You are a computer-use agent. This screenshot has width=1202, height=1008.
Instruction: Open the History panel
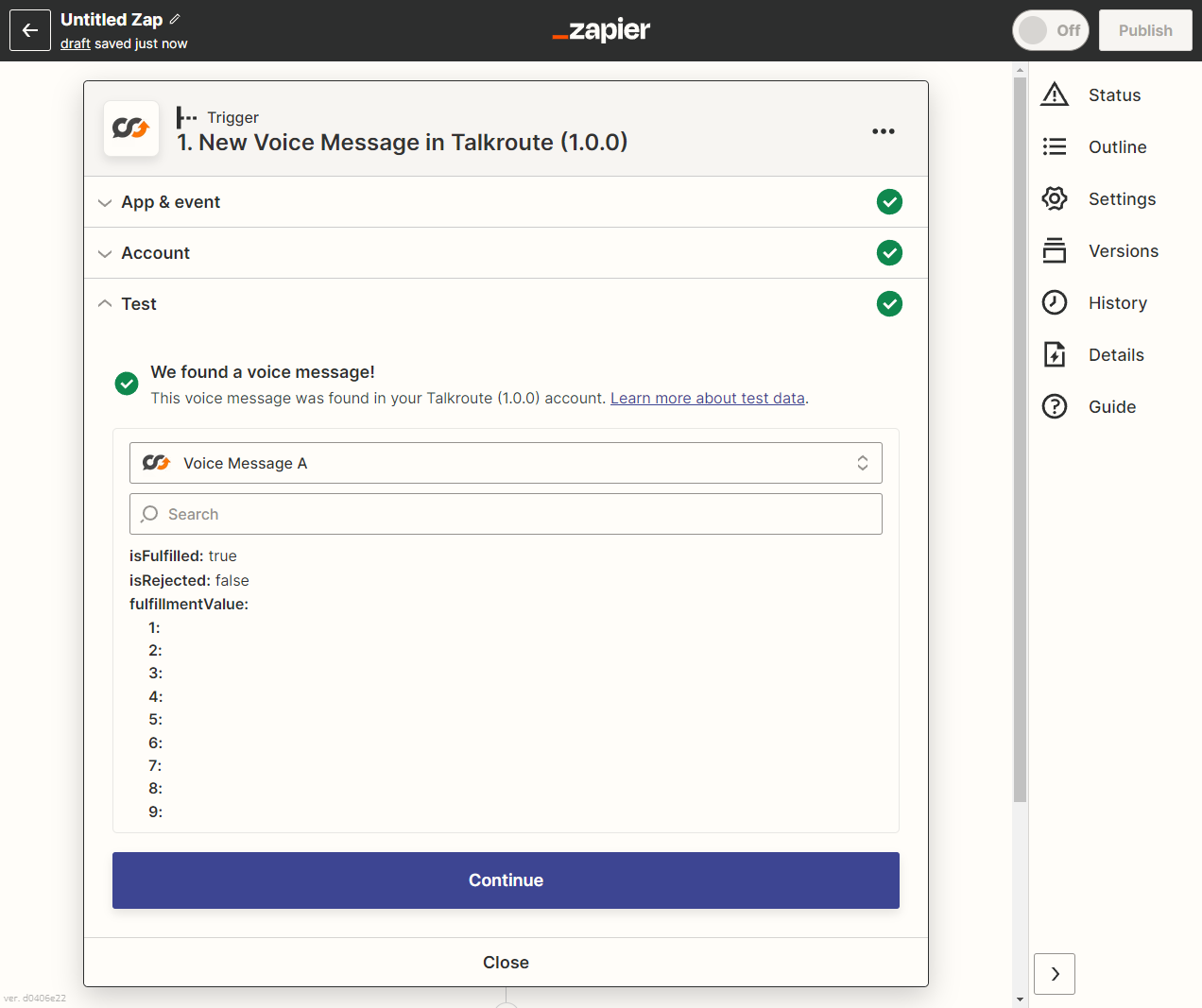point(1117,302)
